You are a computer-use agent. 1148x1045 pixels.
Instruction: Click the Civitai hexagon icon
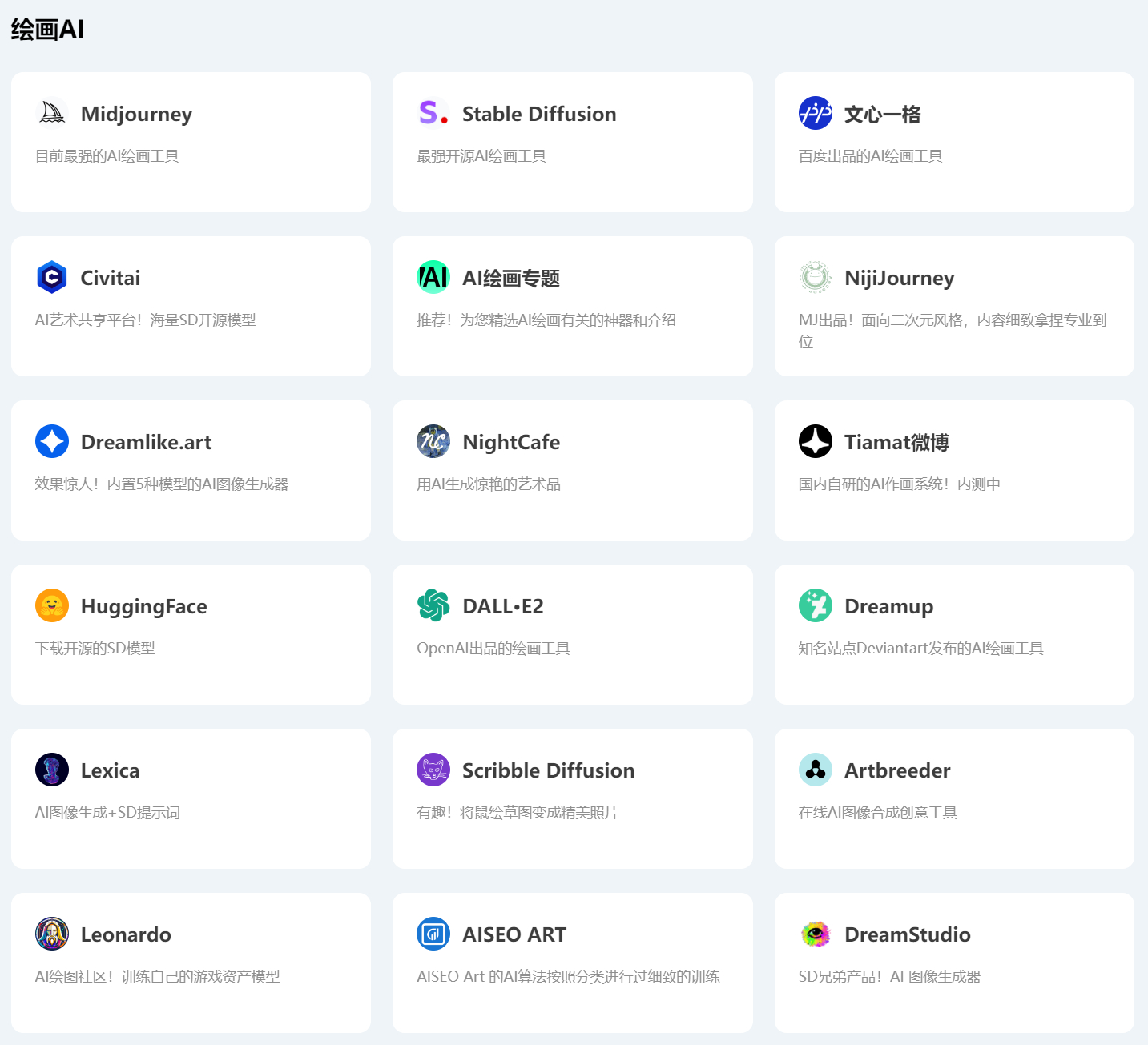click(x=52, y=277)
